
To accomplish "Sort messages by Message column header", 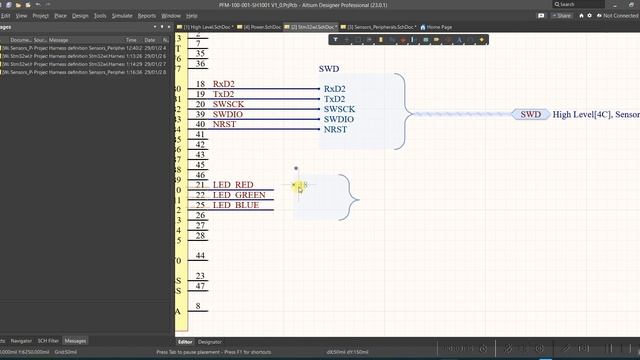I will pyautogui.click(x=59, y=40).
